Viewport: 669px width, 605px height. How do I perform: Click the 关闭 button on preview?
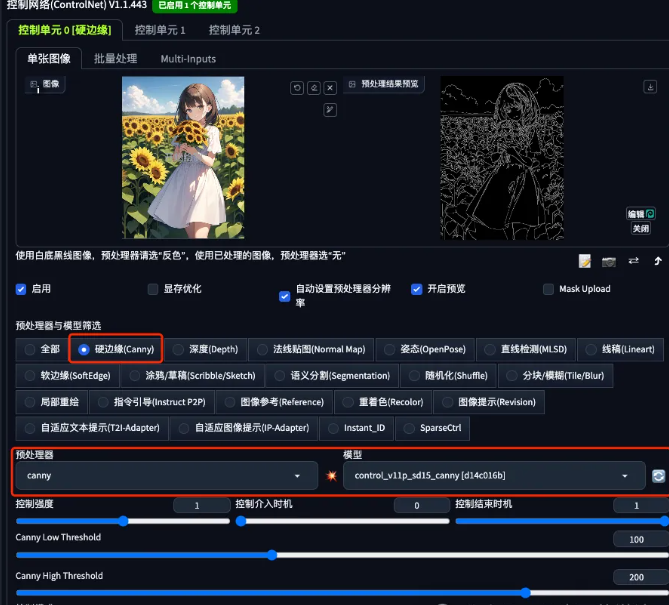coord(640,229)
